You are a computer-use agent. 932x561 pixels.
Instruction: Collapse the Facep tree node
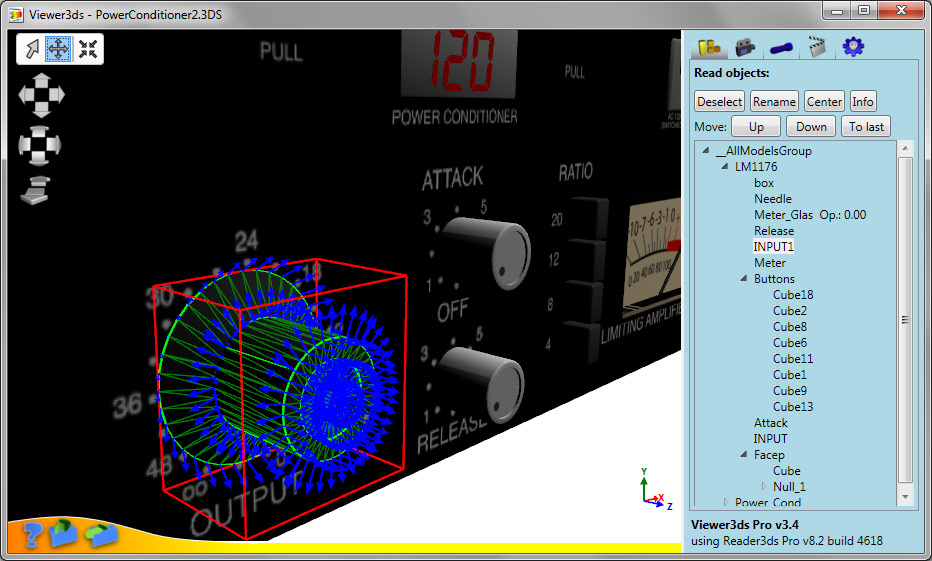[x=744, y=455]
